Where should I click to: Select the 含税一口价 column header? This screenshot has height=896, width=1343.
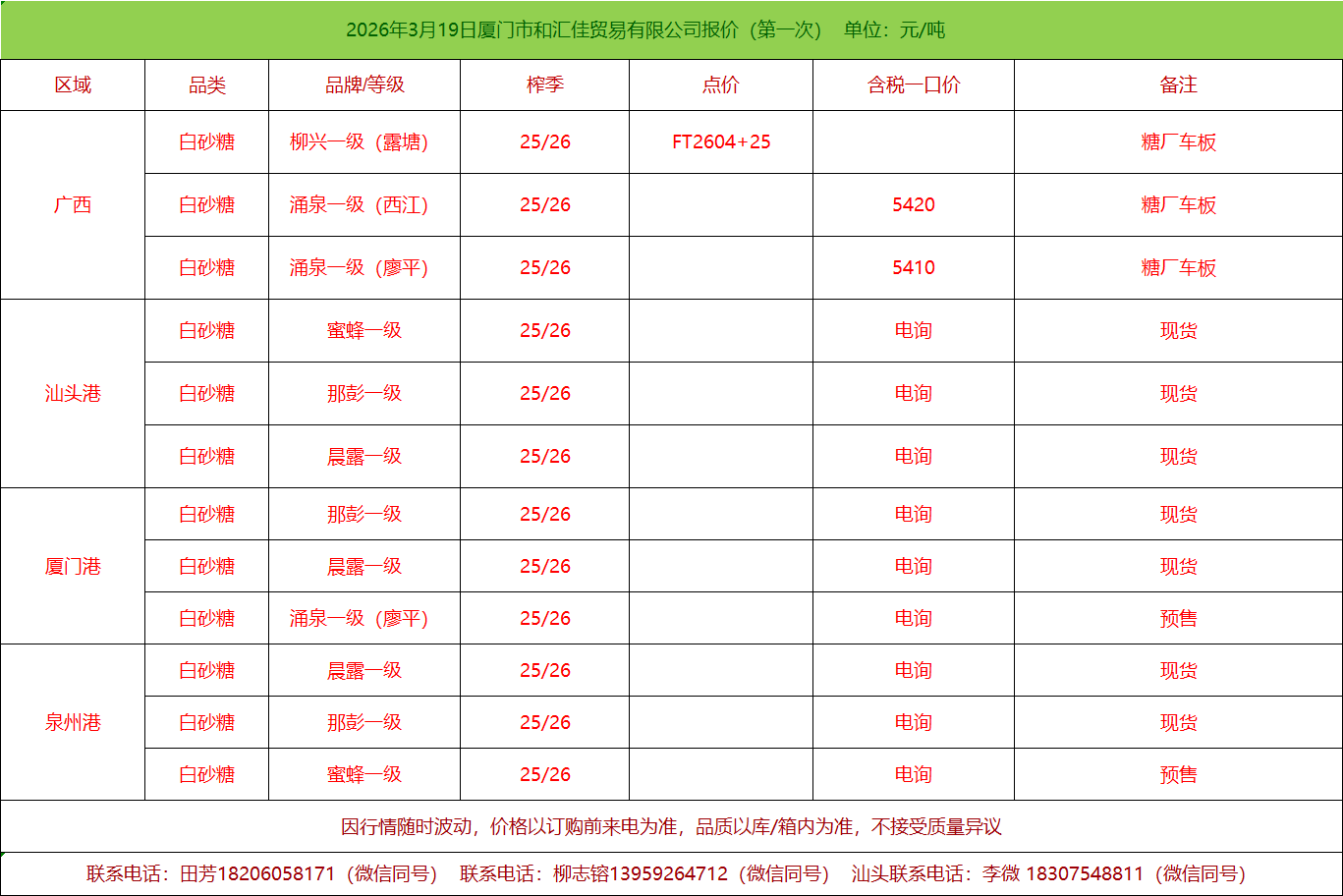click(913, 85)
